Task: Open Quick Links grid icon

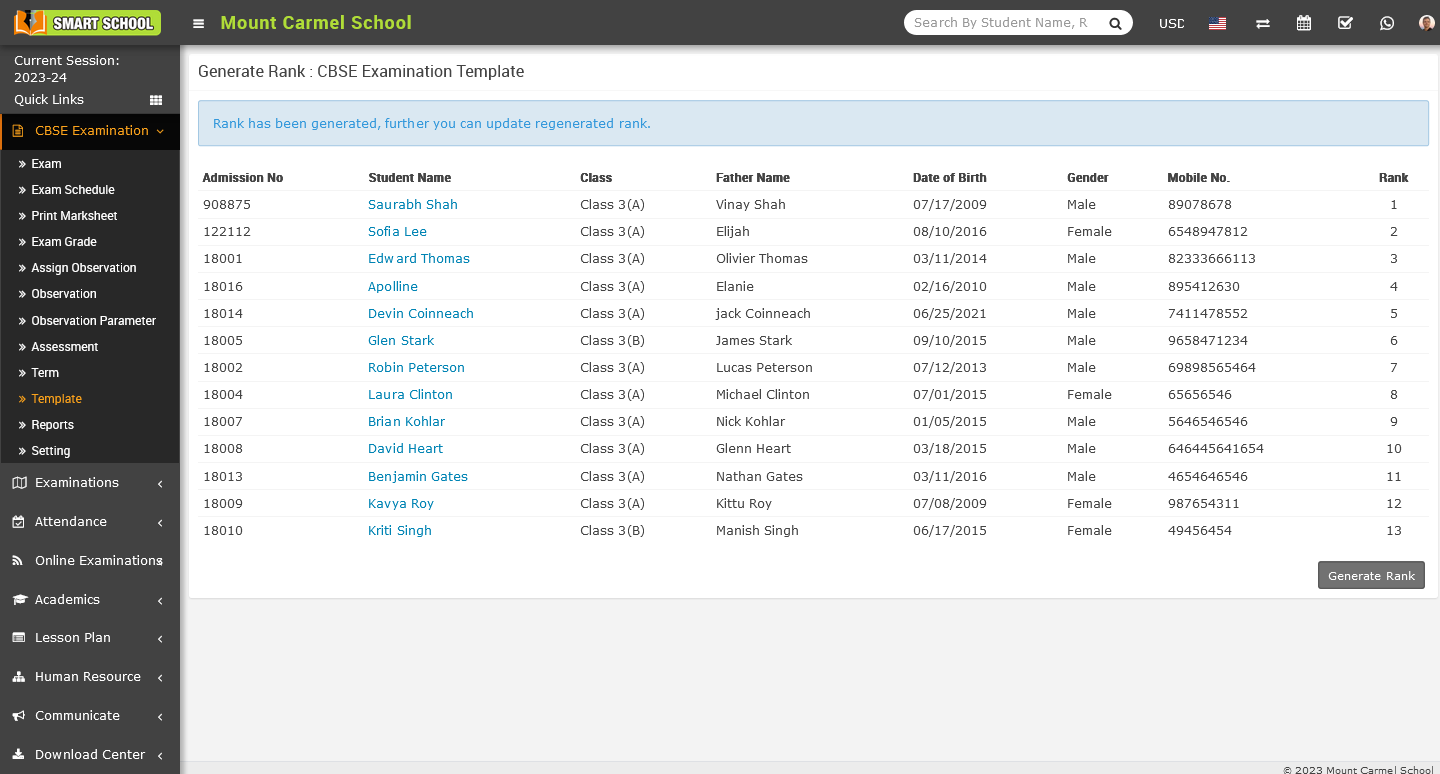Action: [156, 100]
